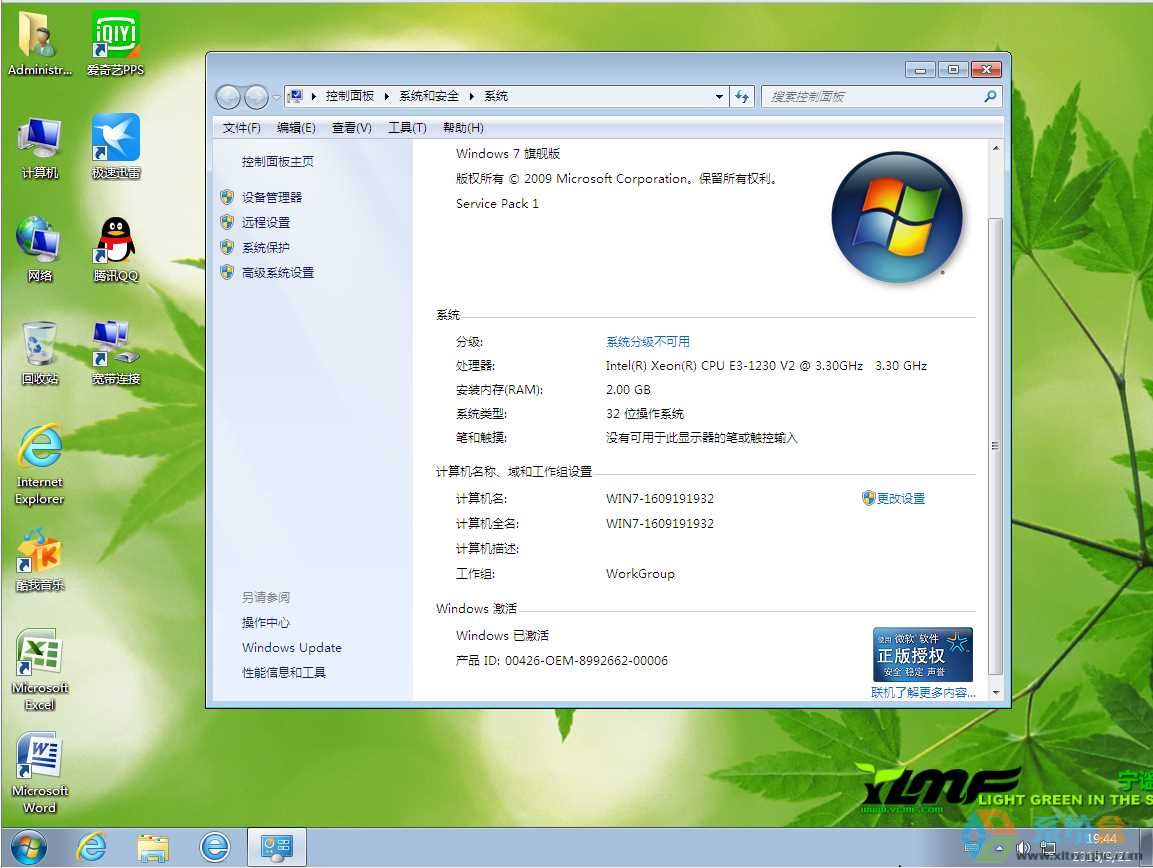Click the Back navigation arrow
This screenshot has width=1153, height=868.
tap(229, 96)
